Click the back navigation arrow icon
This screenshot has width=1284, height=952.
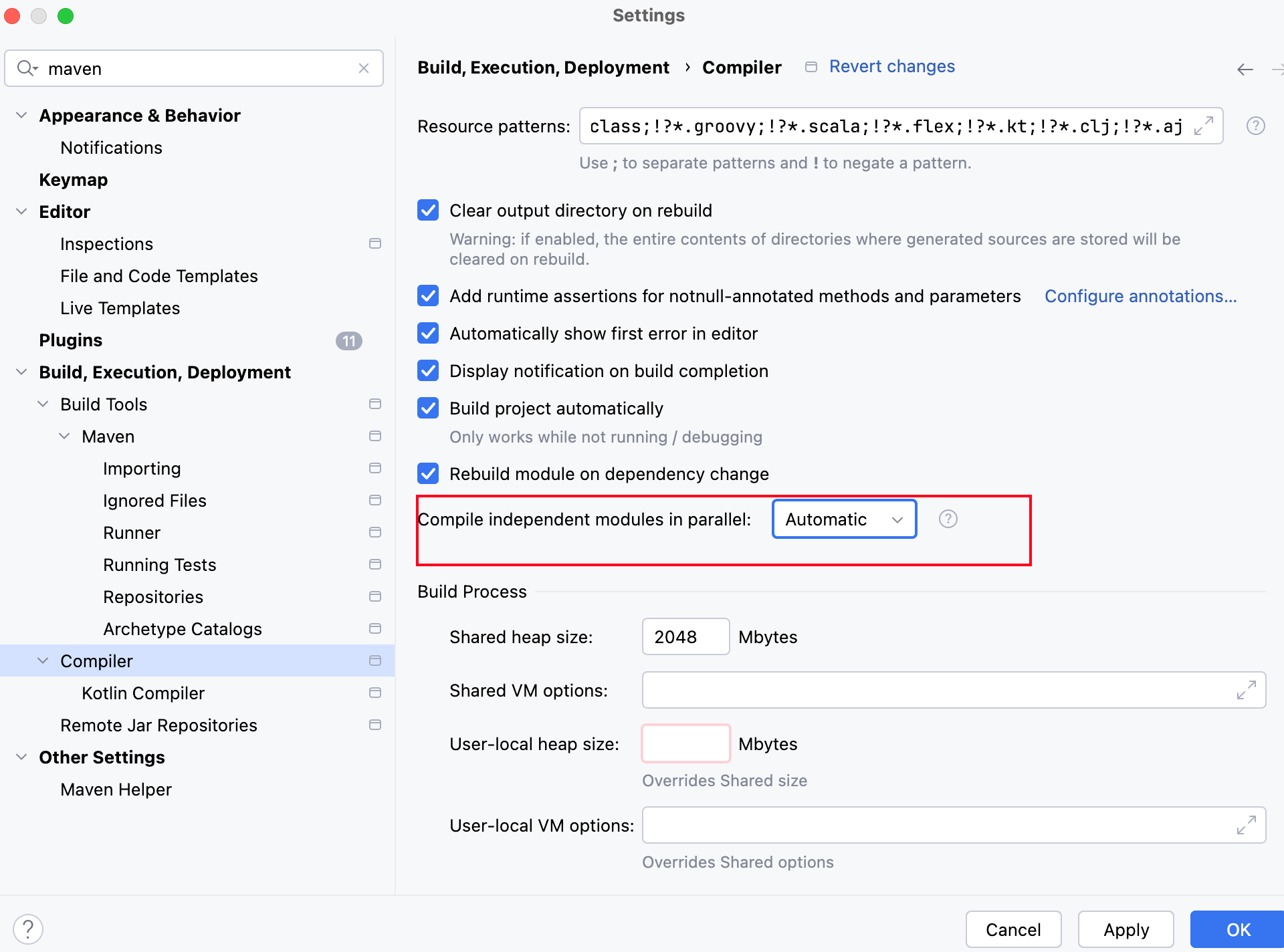coord(1245,69)
